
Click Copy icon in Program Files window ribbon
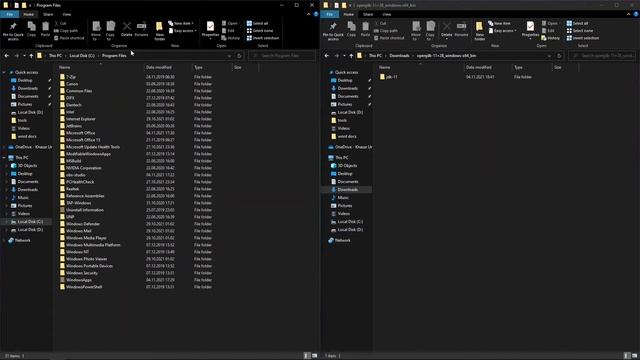pos(31,29)
